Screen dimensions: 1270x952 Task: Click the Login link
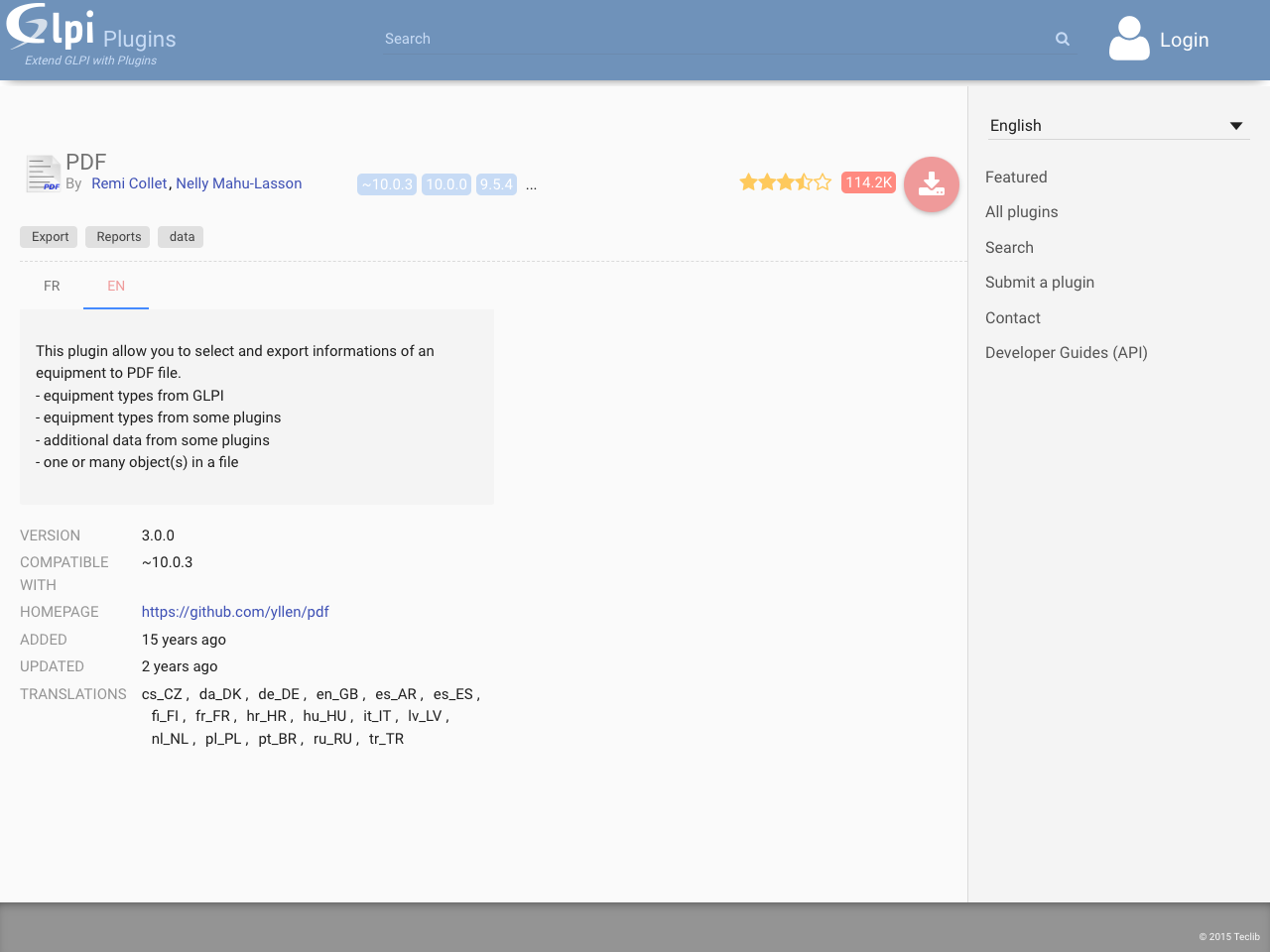pos(1185,40)
